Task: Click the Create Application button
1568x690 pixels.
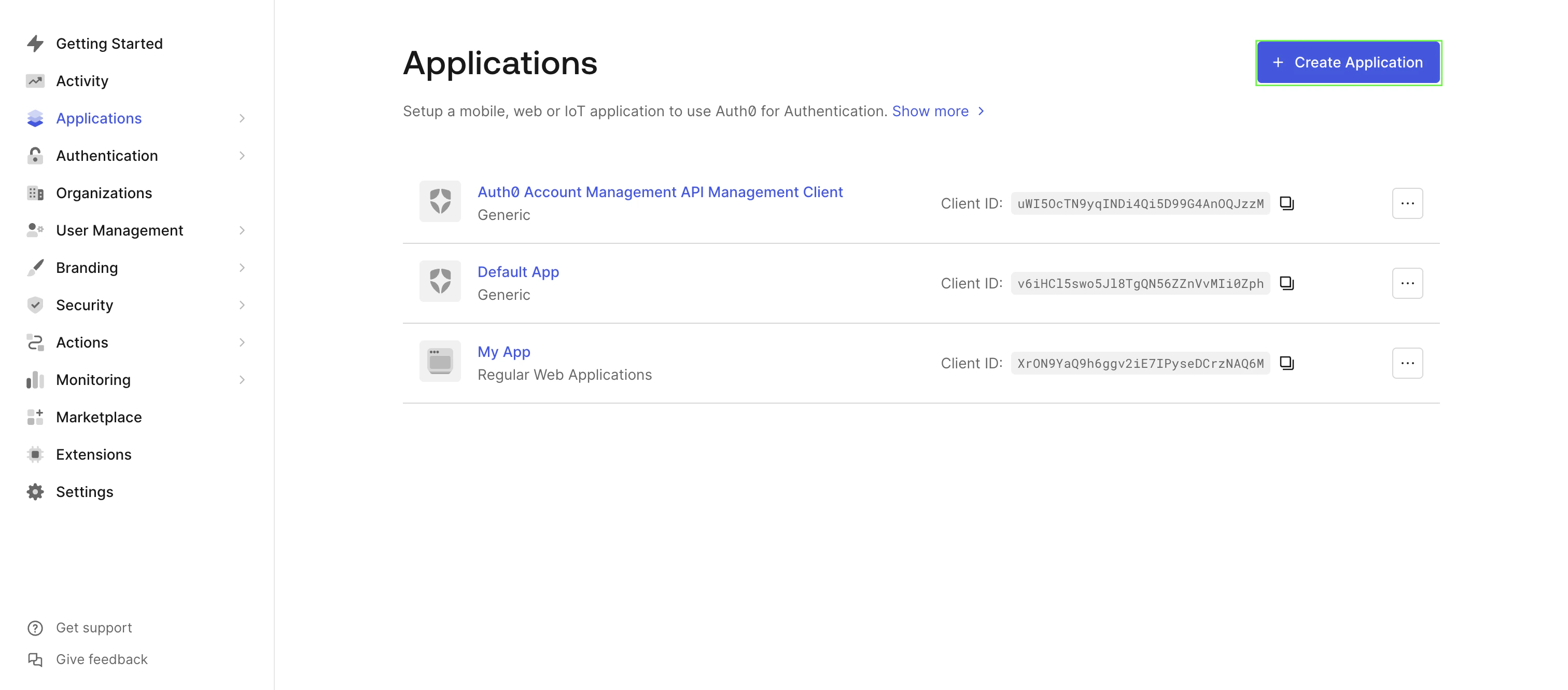Action: click(x=1348, y=63)
